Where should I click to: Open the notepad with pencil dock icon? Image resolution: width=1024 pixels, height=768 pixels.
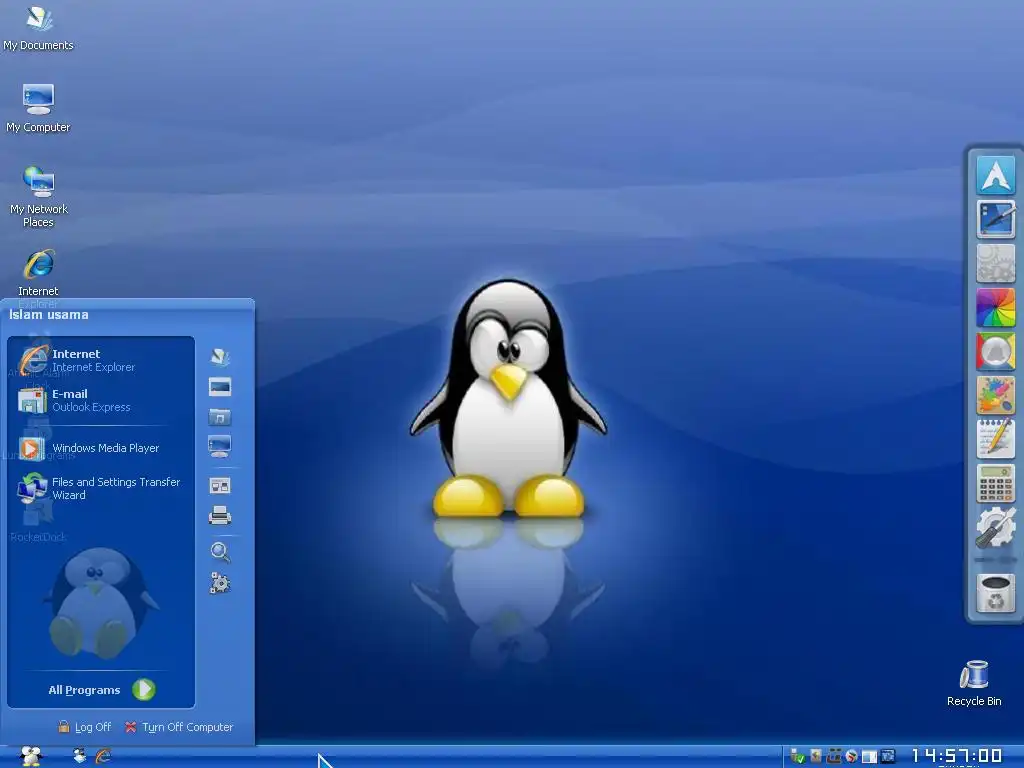[995, 439]
